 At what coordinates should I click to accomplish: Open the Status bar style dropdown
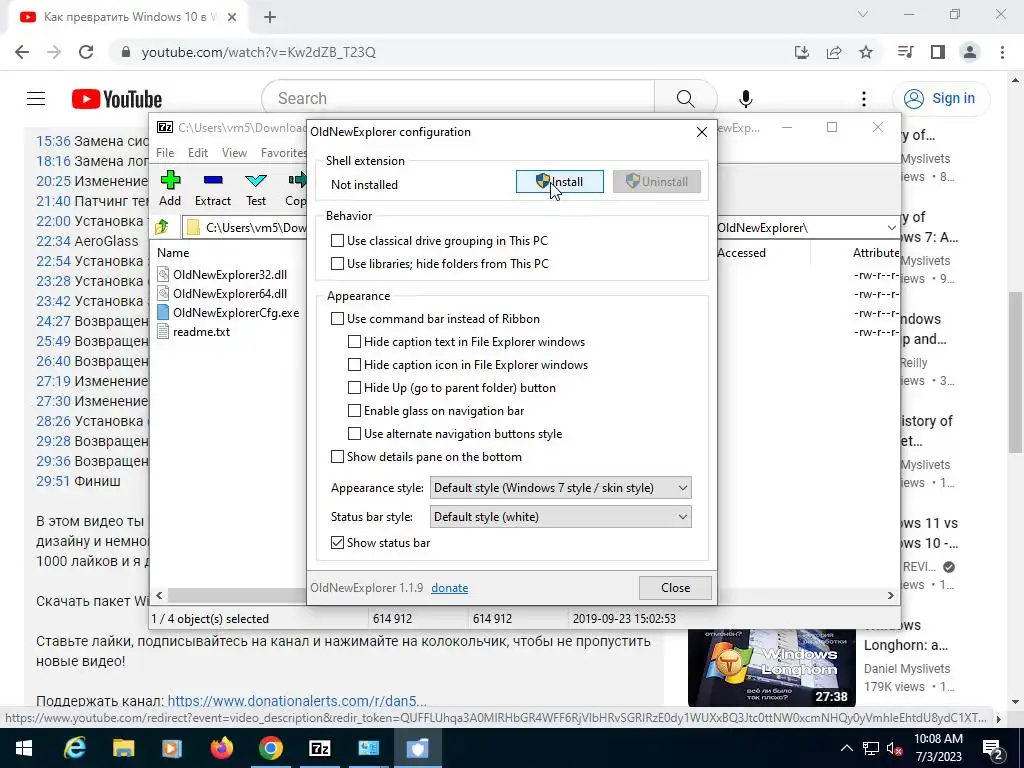[560, 517]
